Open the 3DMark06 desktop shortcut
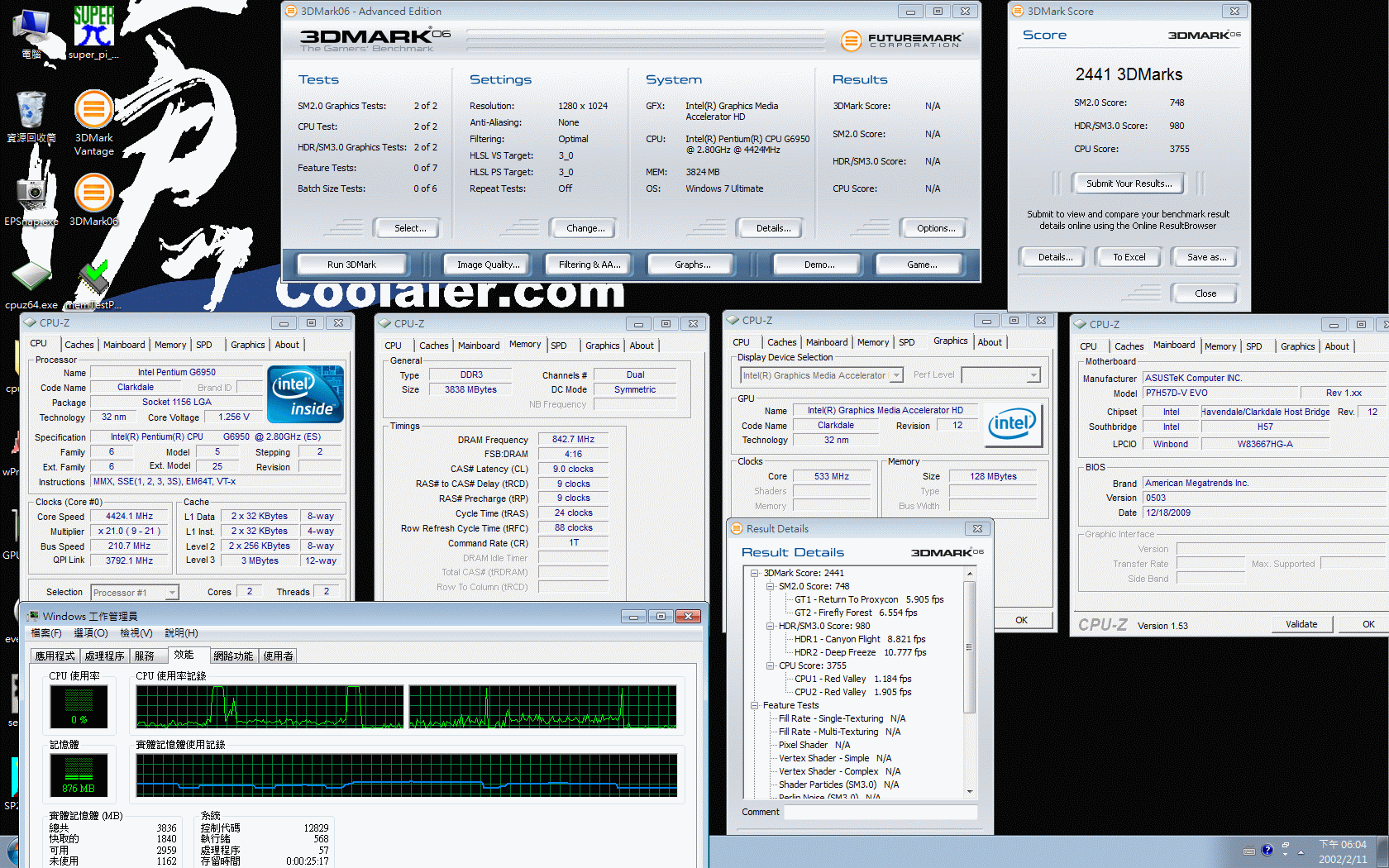 (93, 200)
